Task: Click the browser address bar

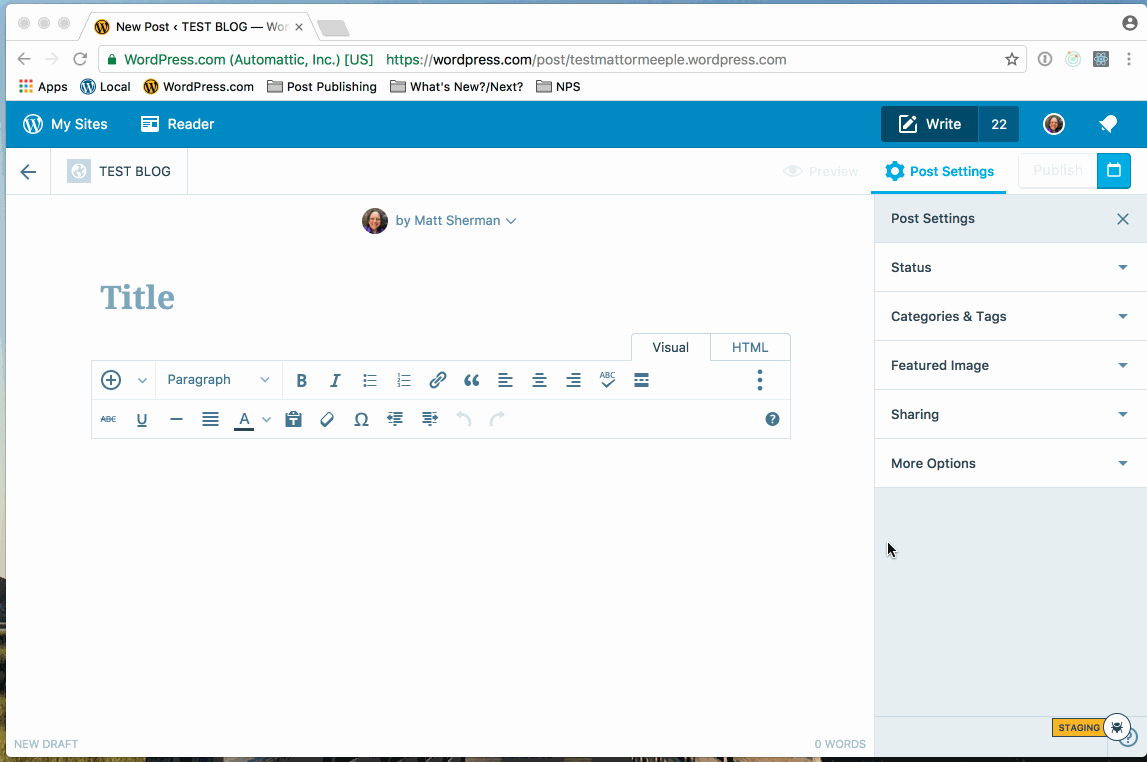Action: point(562,60)
